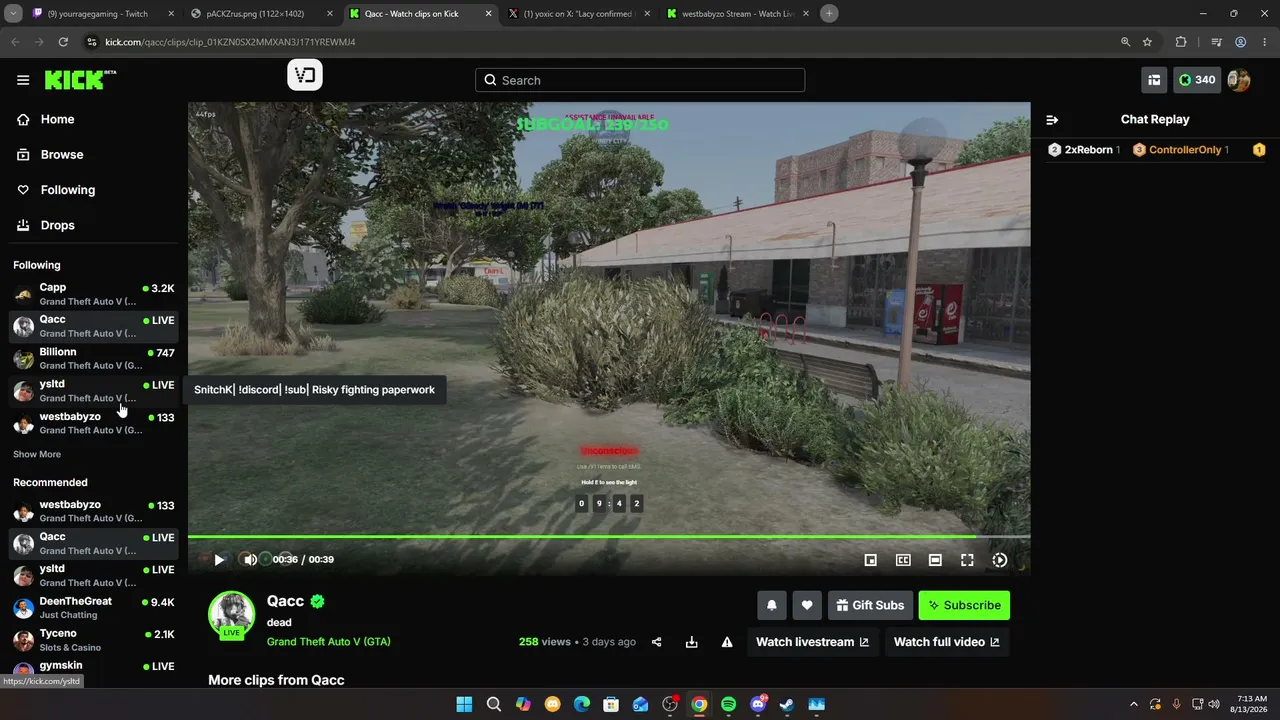Go back to the previous page

[15, 42]
